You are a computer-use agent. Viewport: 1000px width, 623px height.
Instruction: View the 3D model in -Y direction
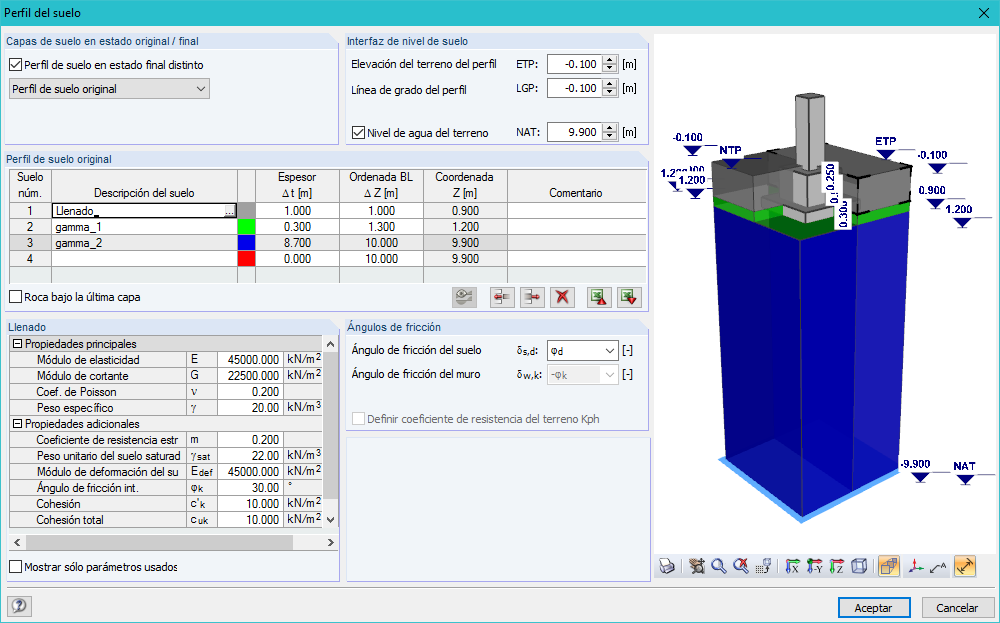pos(814,566)
